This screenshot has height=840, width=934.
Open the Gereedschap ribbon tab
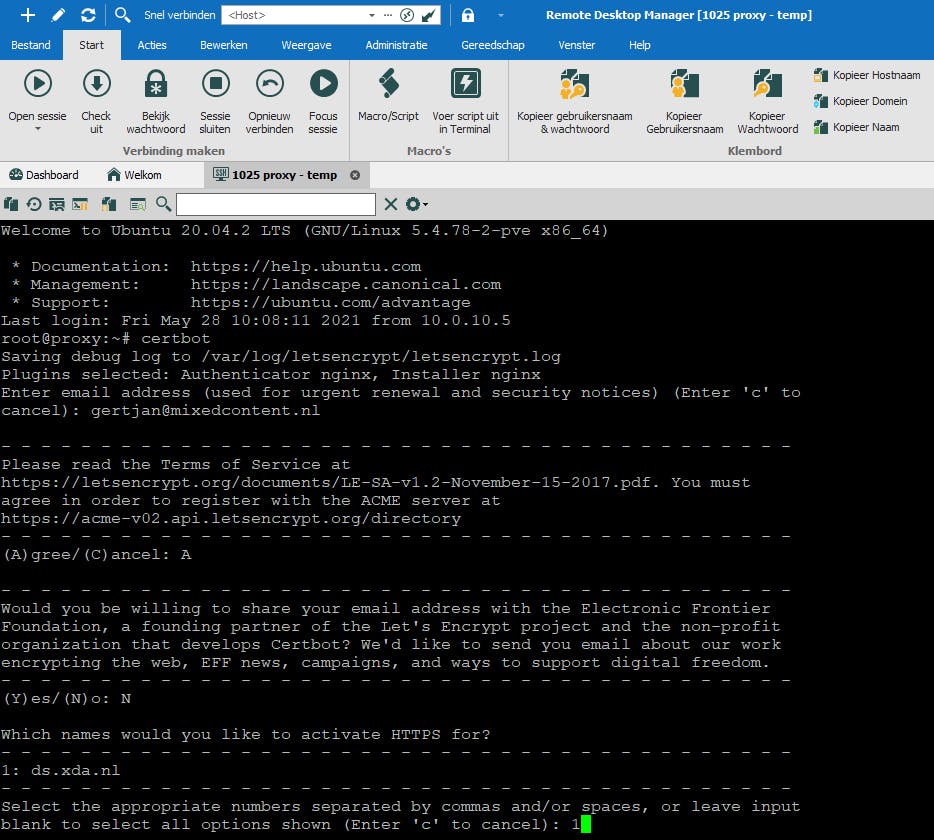(x=493, y=45)
